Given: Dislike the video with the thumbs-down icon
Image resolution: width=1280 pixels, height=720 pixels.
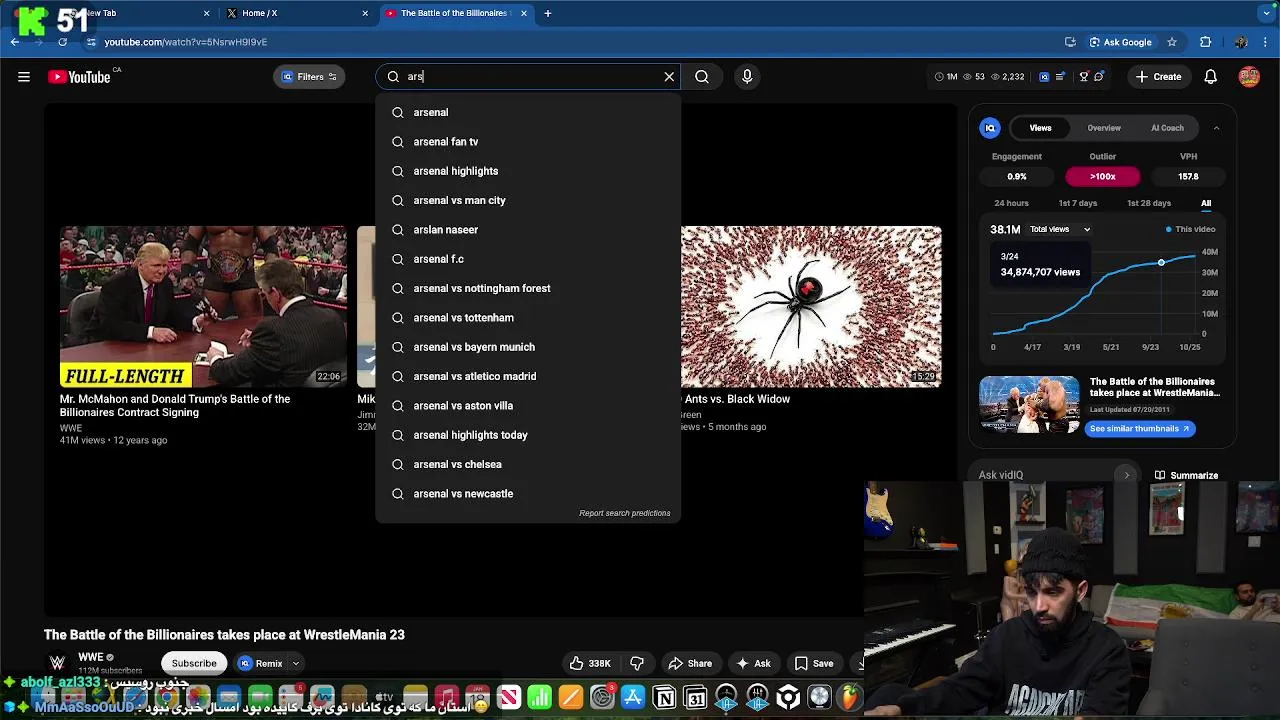Looking at the screenshot, I should point(637,663).
